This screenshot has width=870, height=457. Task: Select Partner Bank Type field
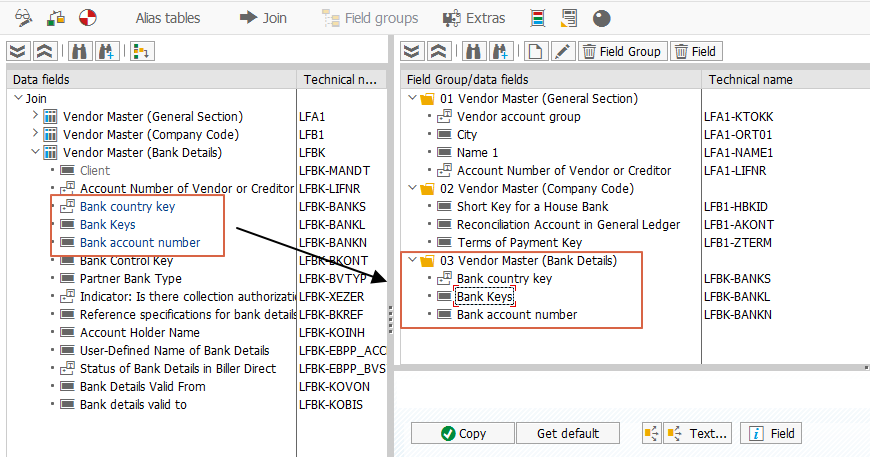(130, 278)
